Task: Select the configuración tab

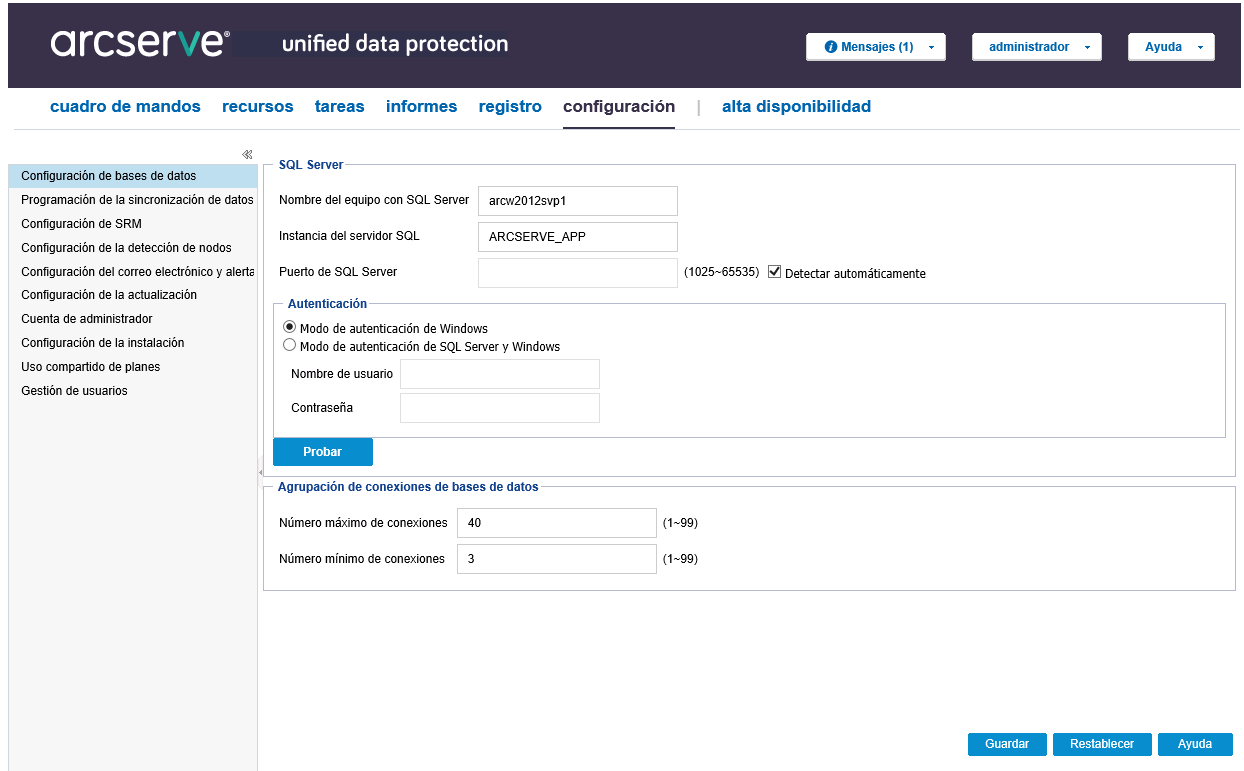Action: tap(619, 106)
